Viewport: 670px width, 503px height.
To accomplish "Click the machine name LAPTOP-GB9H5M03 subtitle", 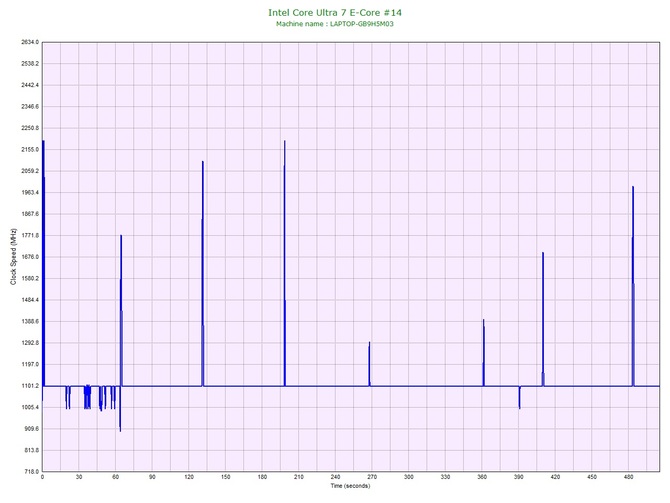I will tap(335, 24).
